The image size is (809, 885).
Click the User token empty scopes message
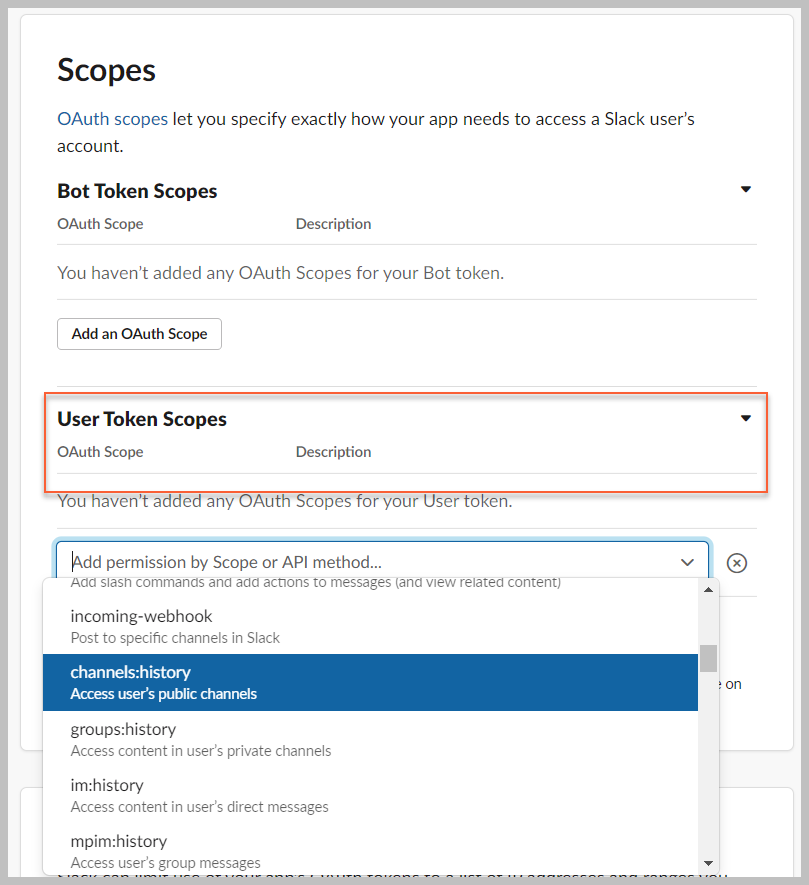(x=285, y=501)
